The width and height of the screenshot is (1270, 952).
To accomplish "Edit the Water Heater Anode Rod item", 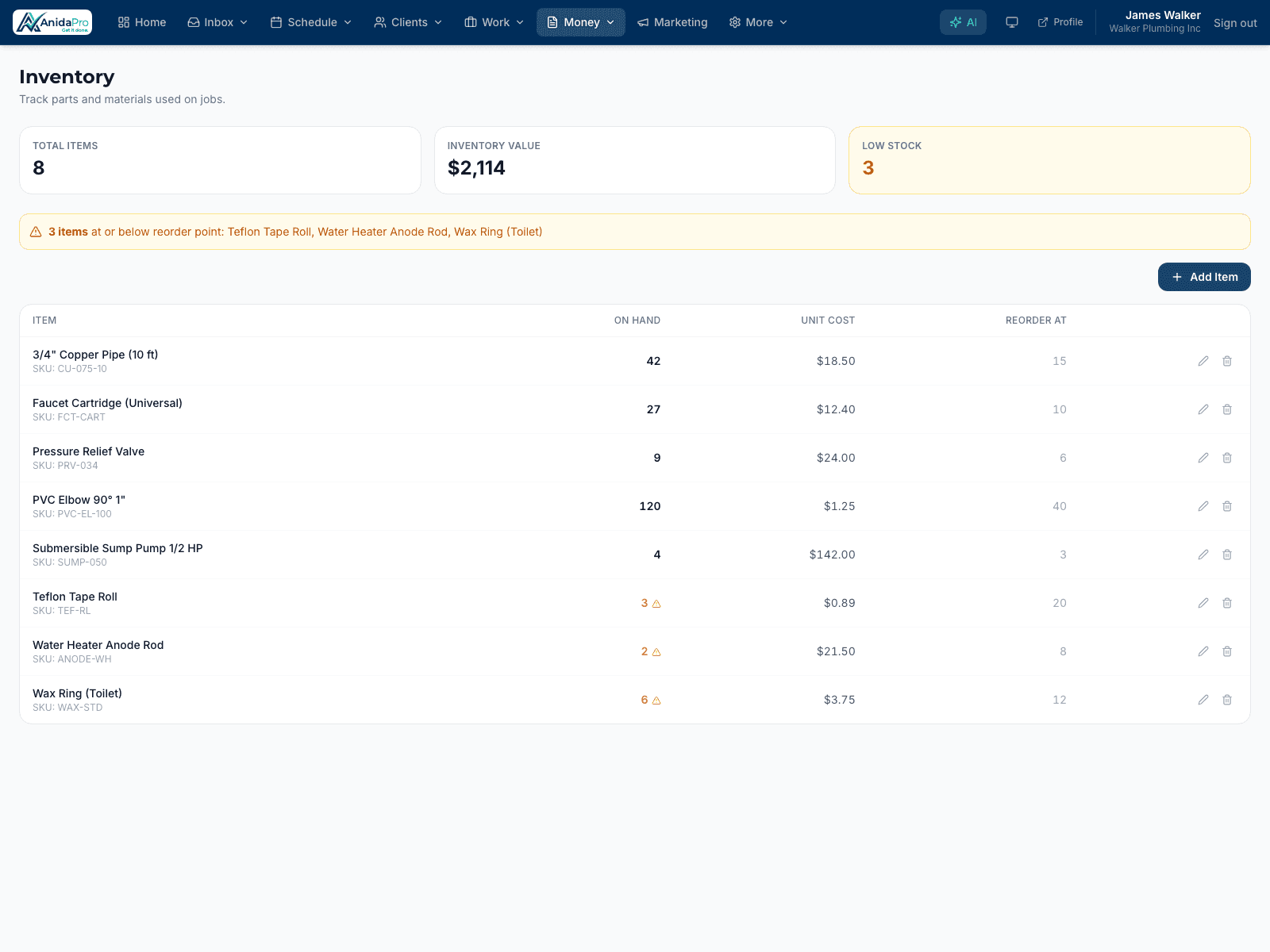I will [1203, 651].
